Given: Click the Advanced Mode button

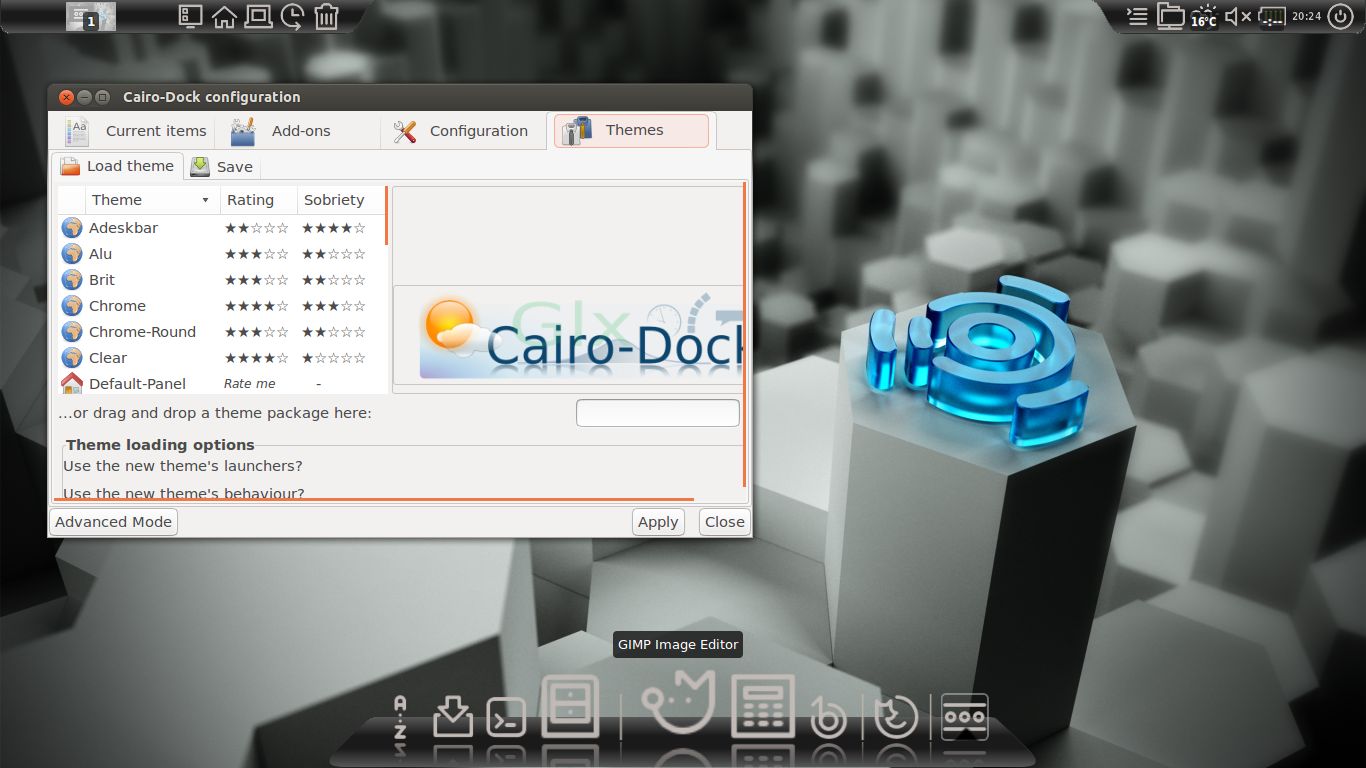Looking at the screenshot, I should (x=114, y=522).
